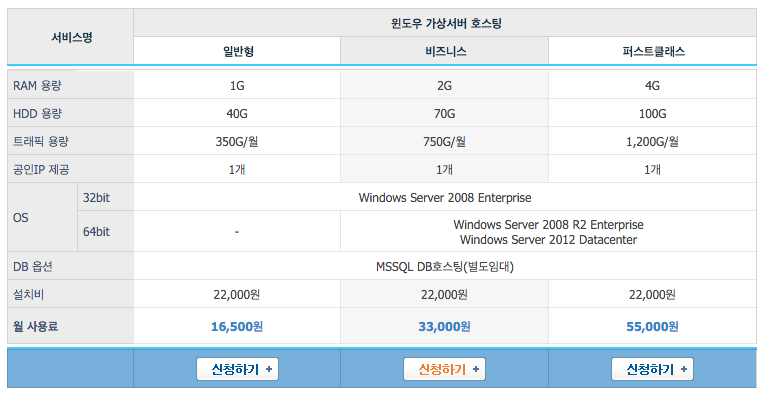764x396 pixels.
Task: Click the 2G RAM value
Action: click(x=444, y=86)
